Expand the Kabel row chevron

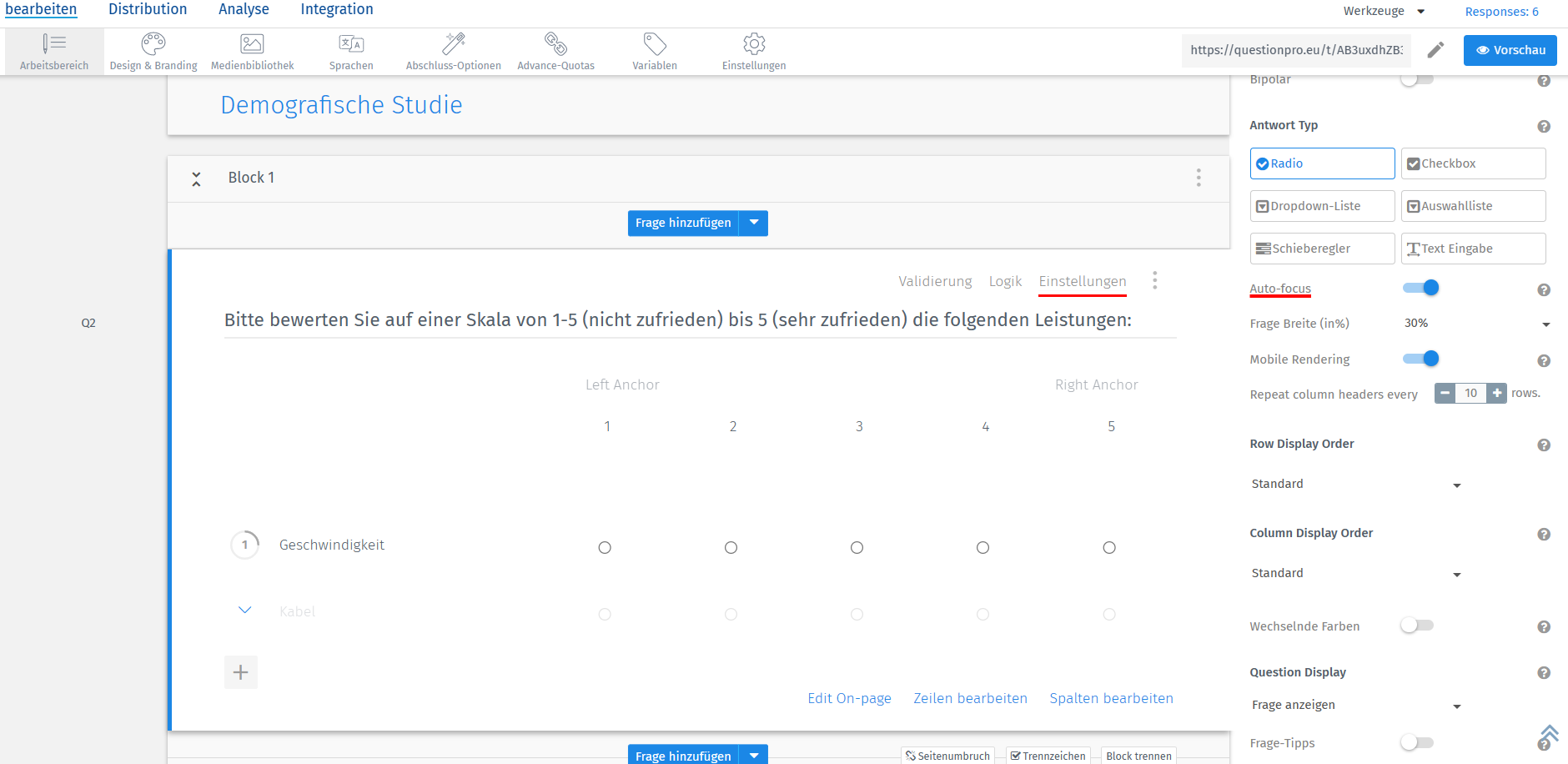tap(245, 611)
